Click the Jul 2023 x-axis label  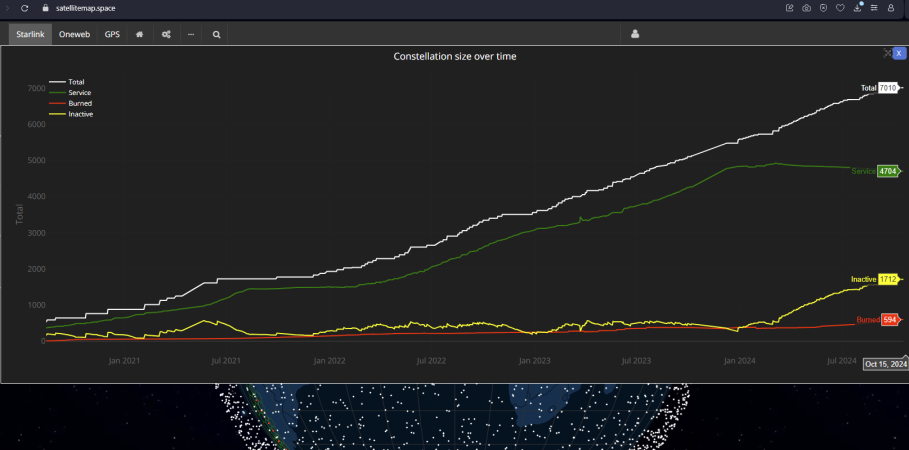tap(636, 361)
